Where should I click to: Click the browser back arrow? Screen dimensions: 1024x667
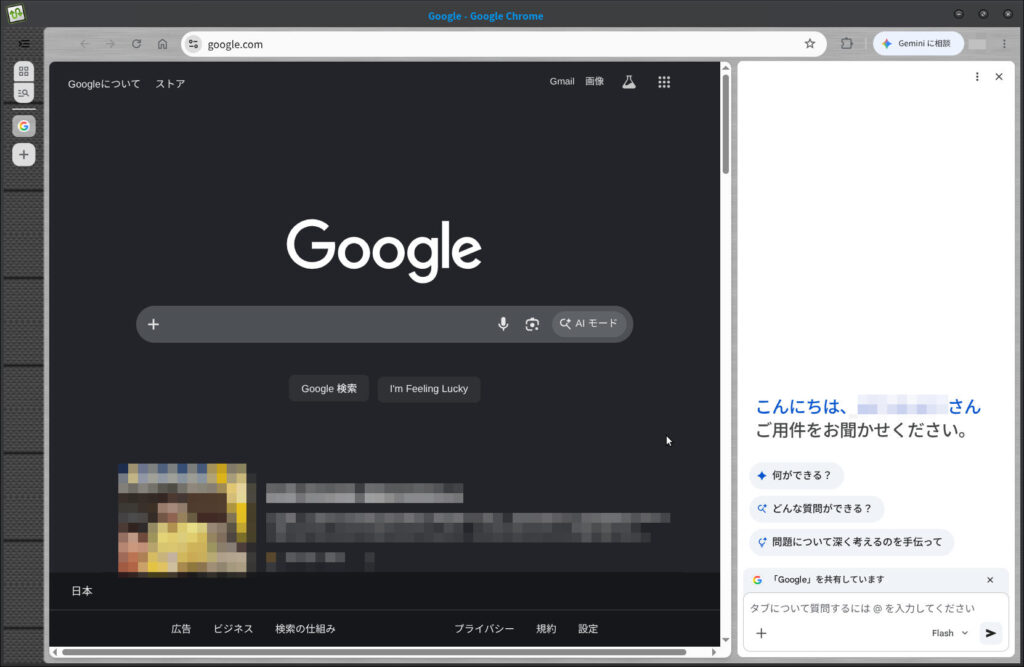coord(84,44)
